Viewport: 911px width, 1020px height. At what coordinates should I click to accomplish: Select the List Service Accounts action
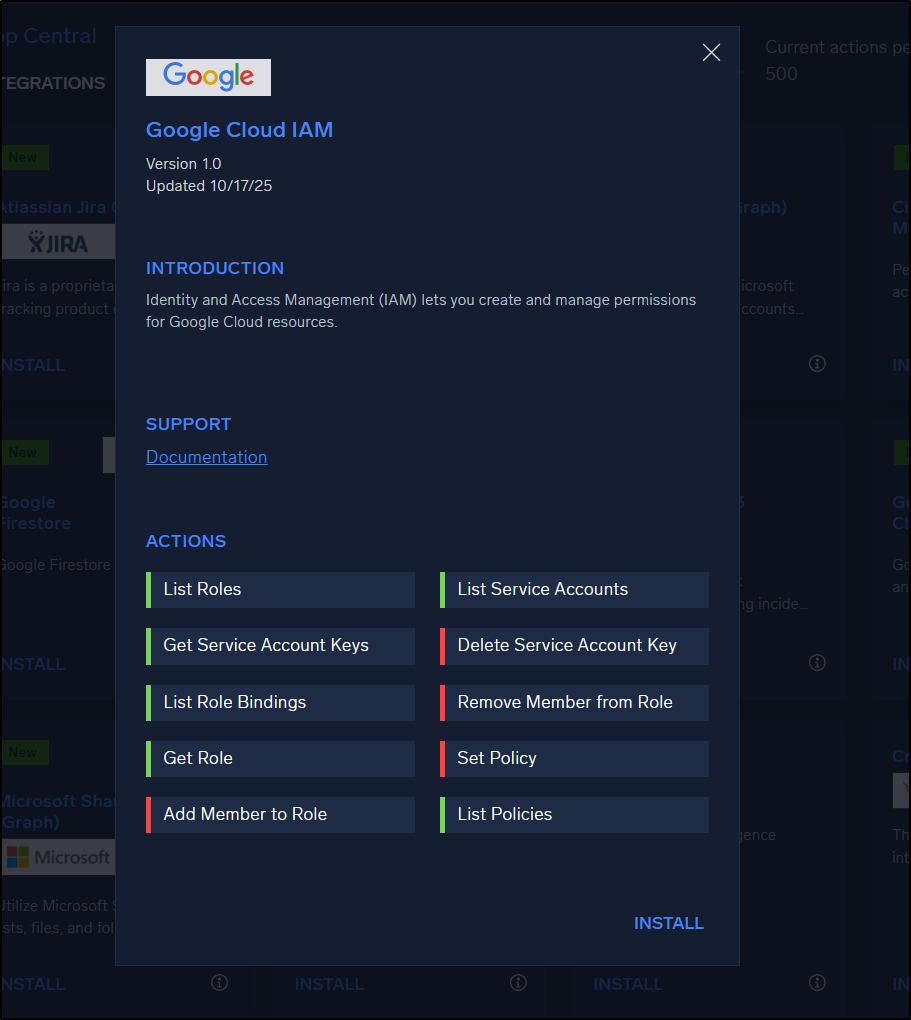coord(574,590)
